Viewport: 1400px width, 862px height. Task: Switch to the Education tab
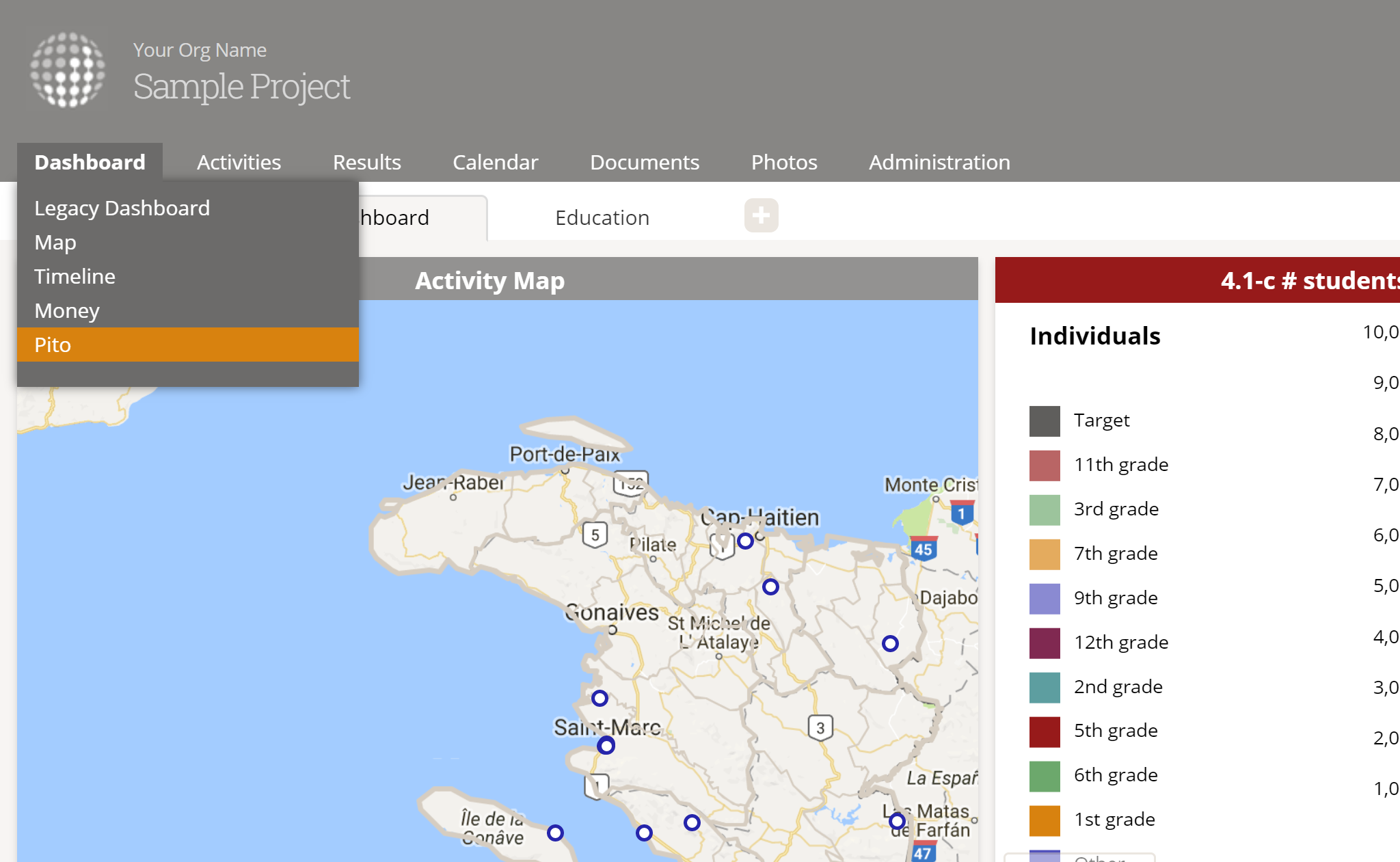coord(602,218)
